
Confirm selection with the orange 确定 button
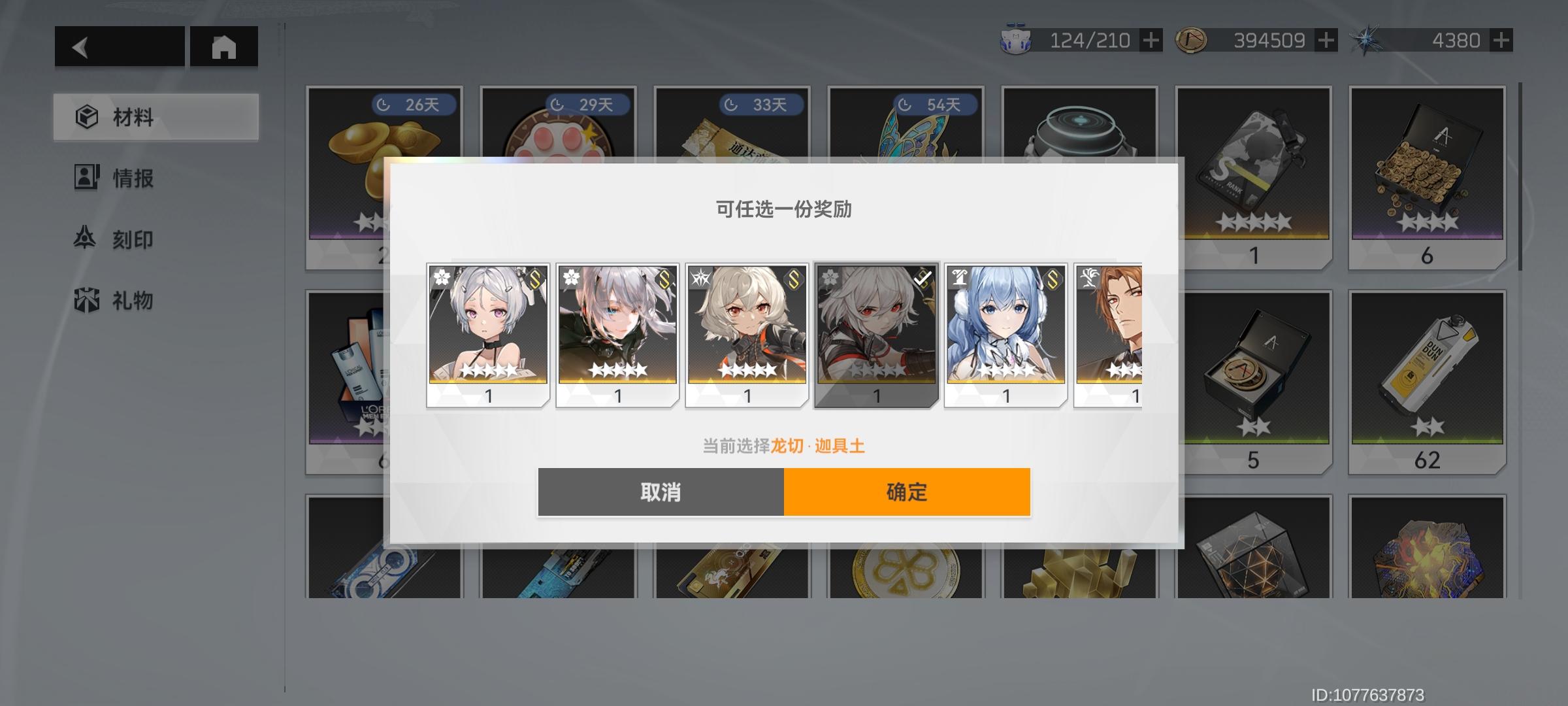[x=907, y=492]
